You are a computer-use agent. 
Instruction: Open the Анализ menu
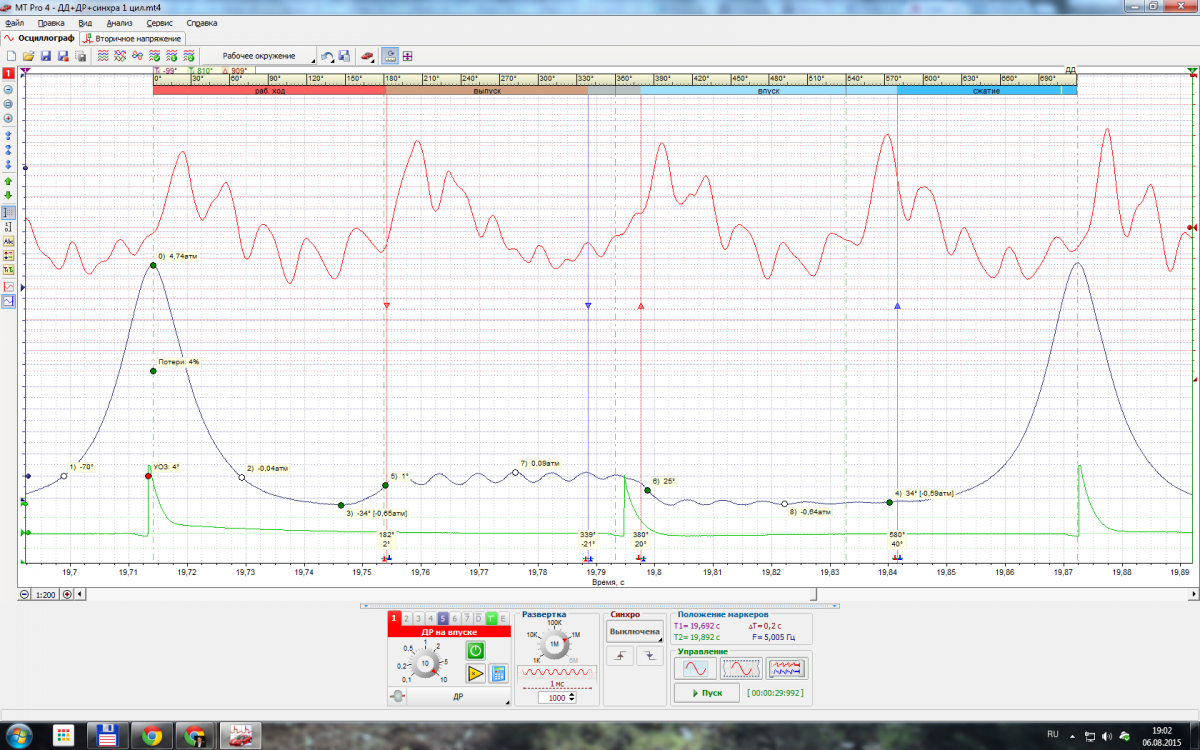[119, 22]
